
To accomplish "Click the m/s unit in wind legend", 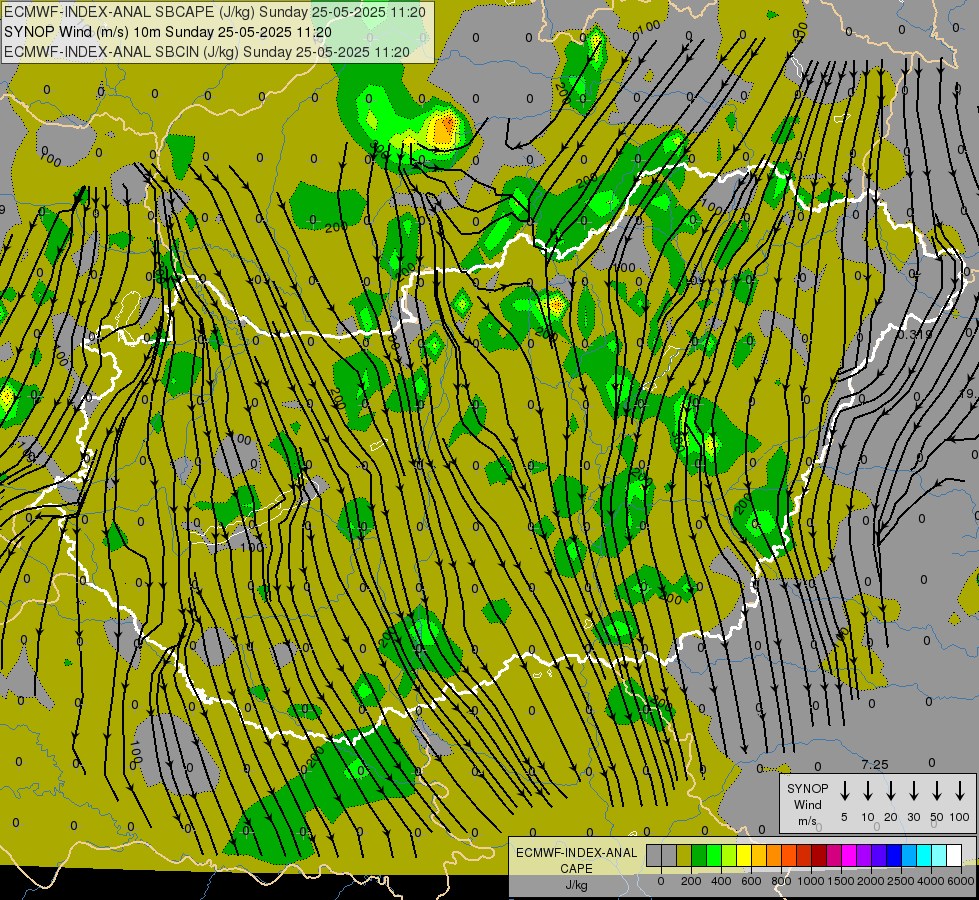I will pyautogui.click(x=807, y=821).
